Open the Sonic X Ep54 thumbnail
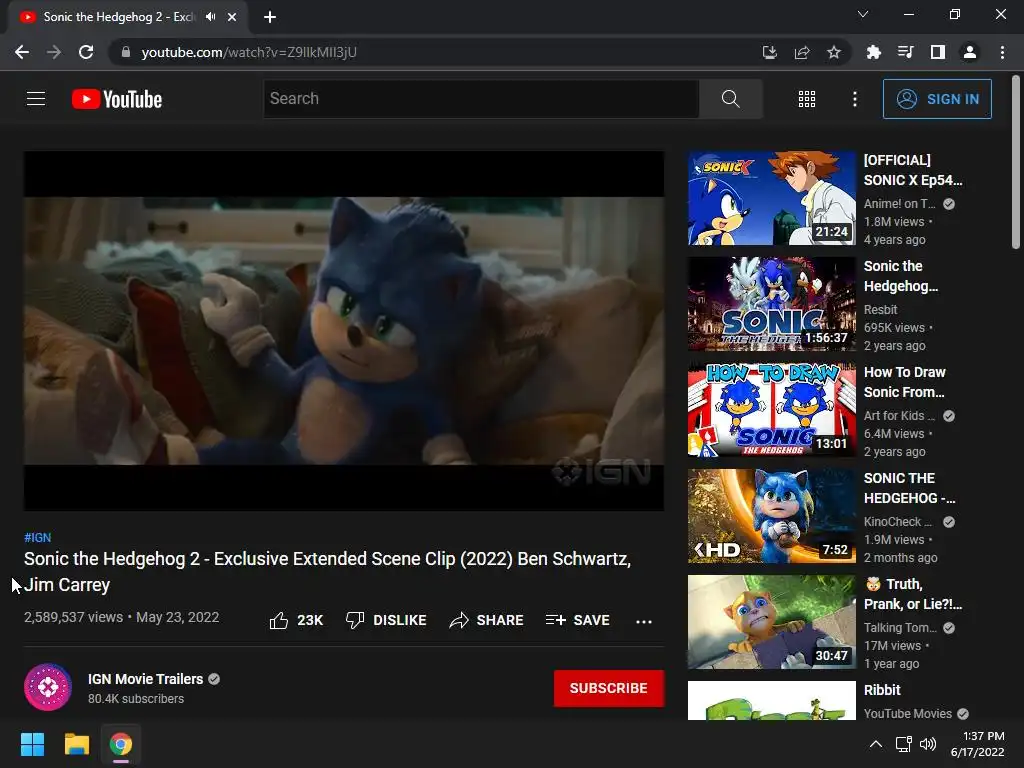This screenshot has height=768, width=1024. tap(772, 199)
